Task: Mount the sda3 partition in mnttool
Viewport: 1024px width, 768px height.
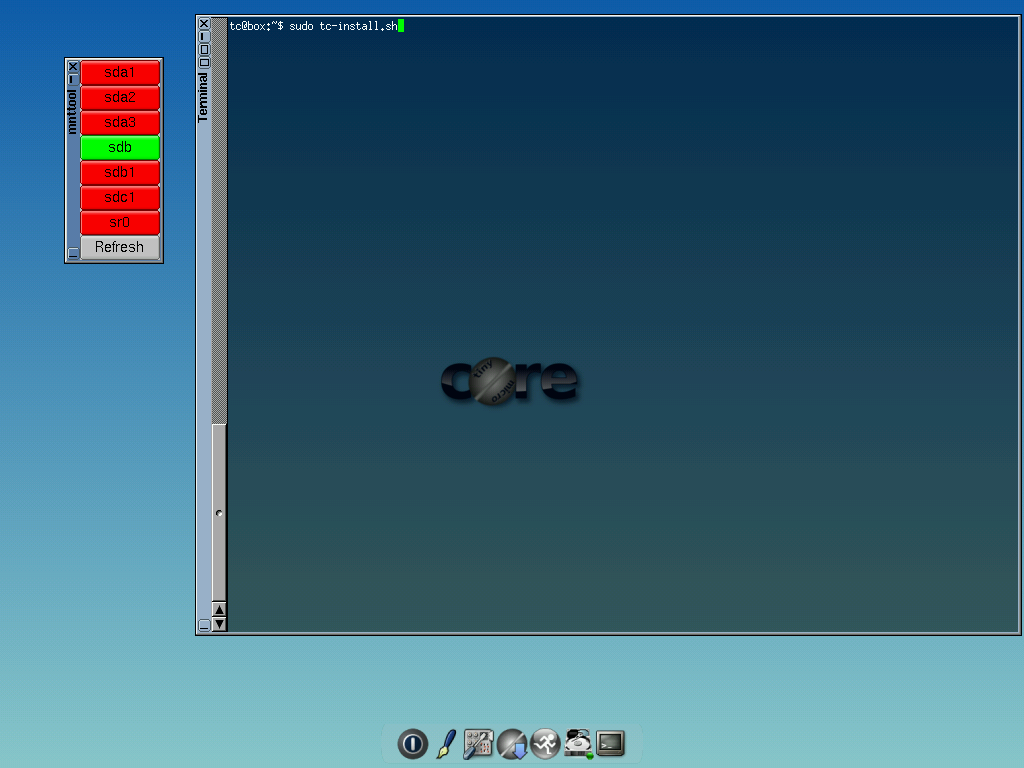Action: coord(120,123)
